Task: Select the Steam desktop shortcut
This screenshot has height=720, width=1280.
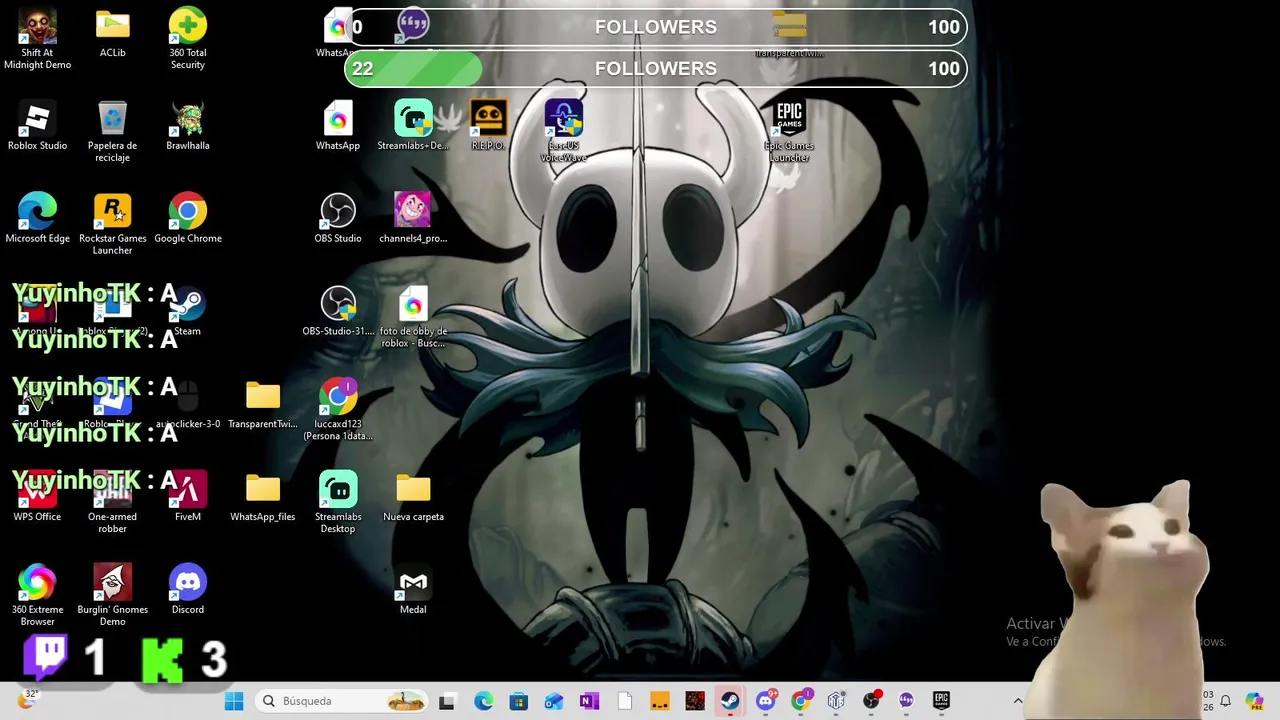Action: click(x=187, y=312)
